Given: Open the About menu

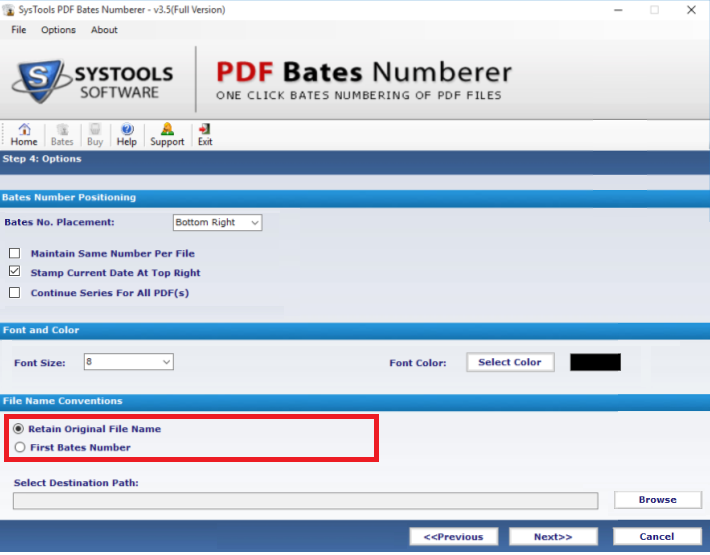Looking at the screenshot, I should (104, 30).
